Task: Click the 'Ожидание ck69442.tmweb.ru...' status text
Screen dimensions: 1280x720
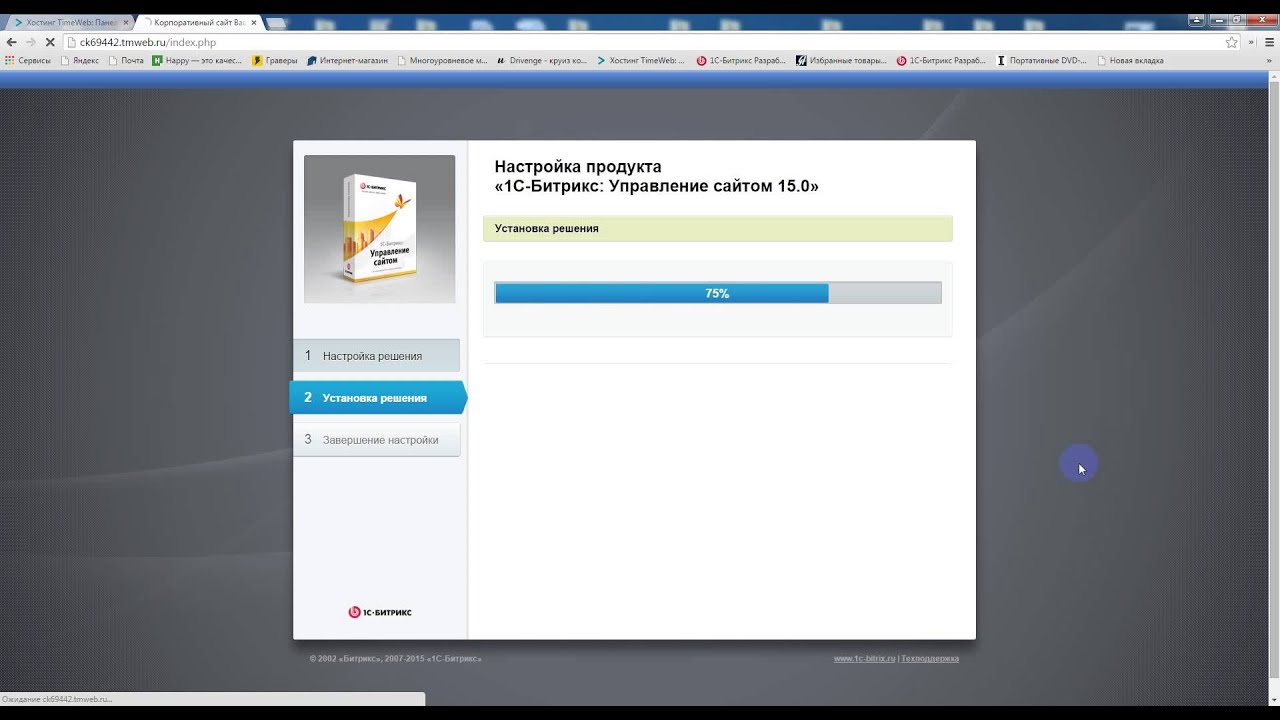Action: 57,699
